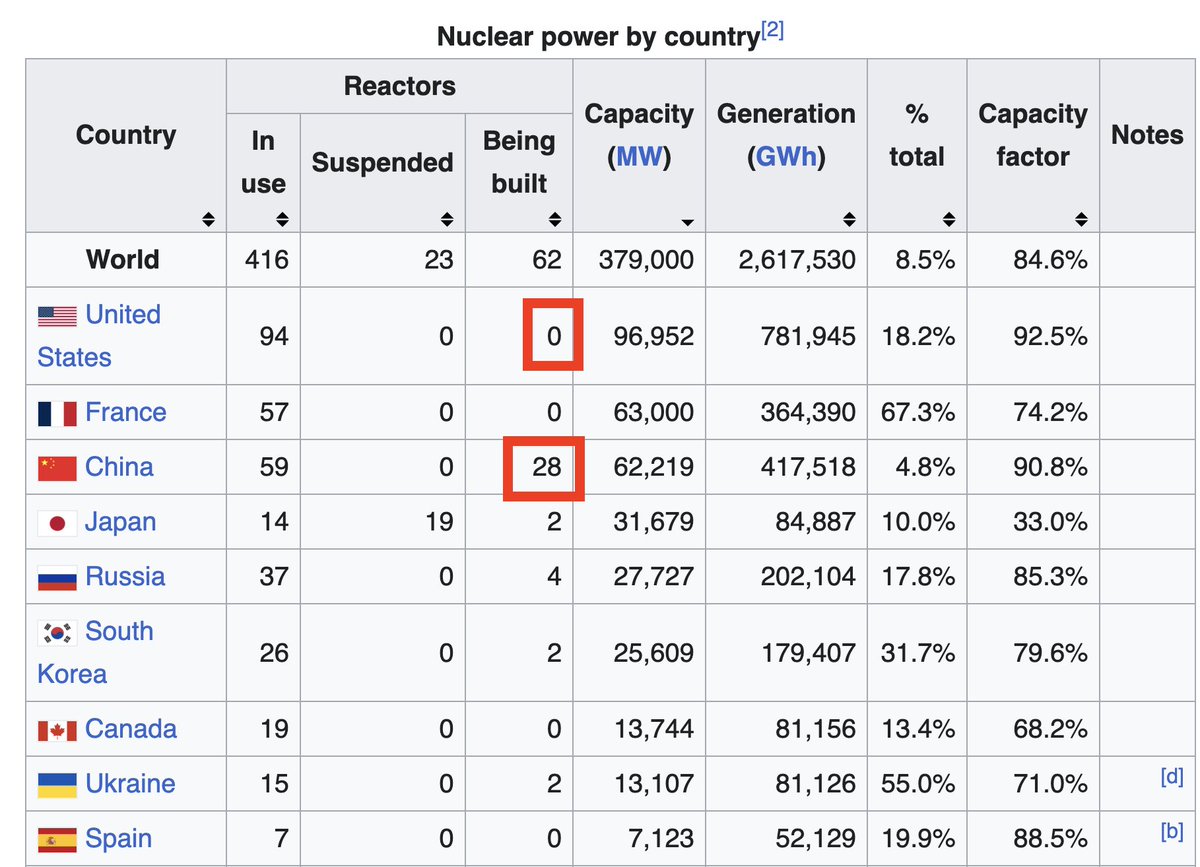Sort table by Country column arrows
The width and height of the screenshot is (1200, 867).
(x=208, y=219)
